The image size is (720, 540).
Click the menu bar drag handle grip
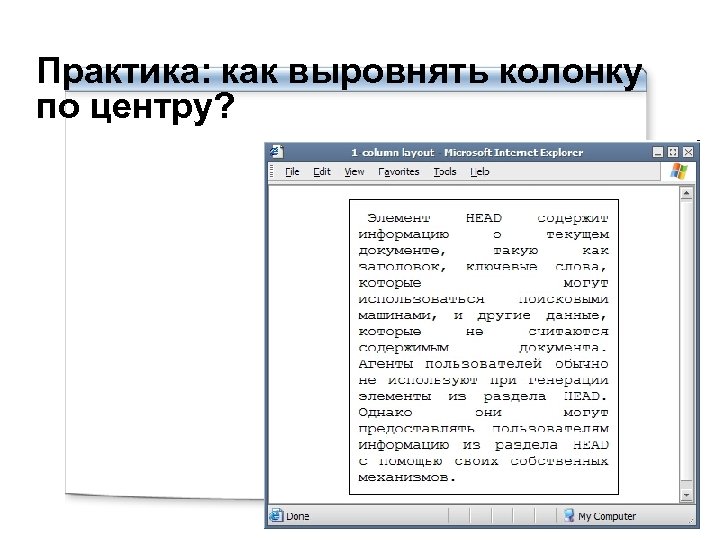272,172
